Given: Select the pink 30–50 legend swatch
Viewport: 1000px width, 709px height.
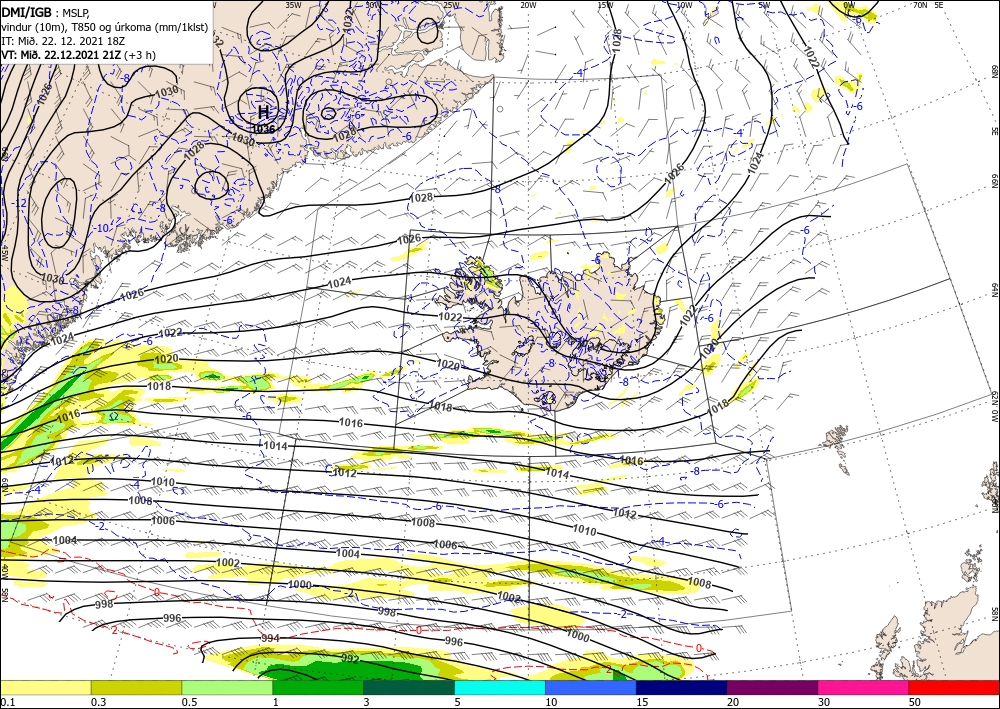Looking at the screenshot, I should pyautogui.click(x=863, y=687).
